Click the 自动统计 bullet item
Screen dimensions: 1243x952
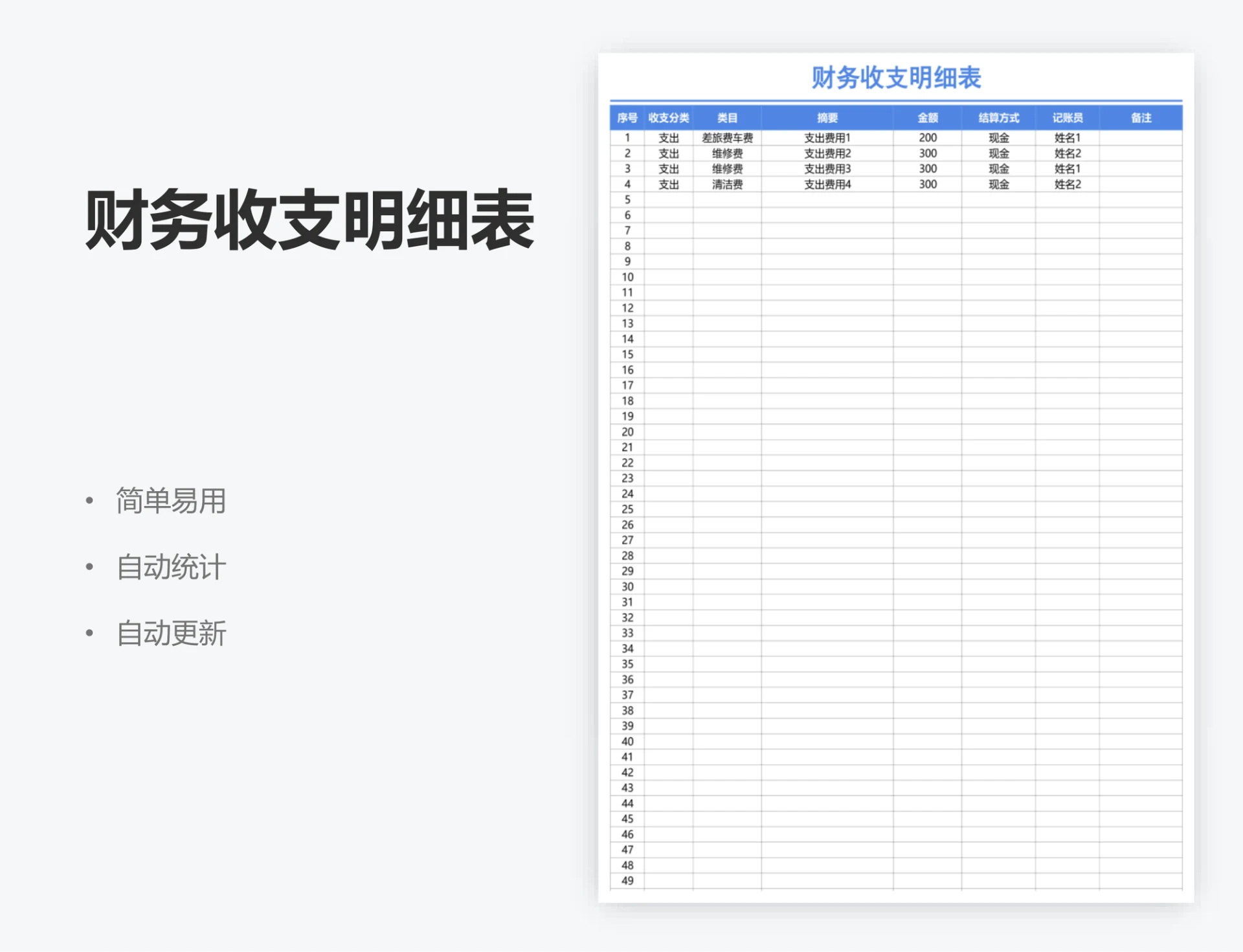[170, 568]
